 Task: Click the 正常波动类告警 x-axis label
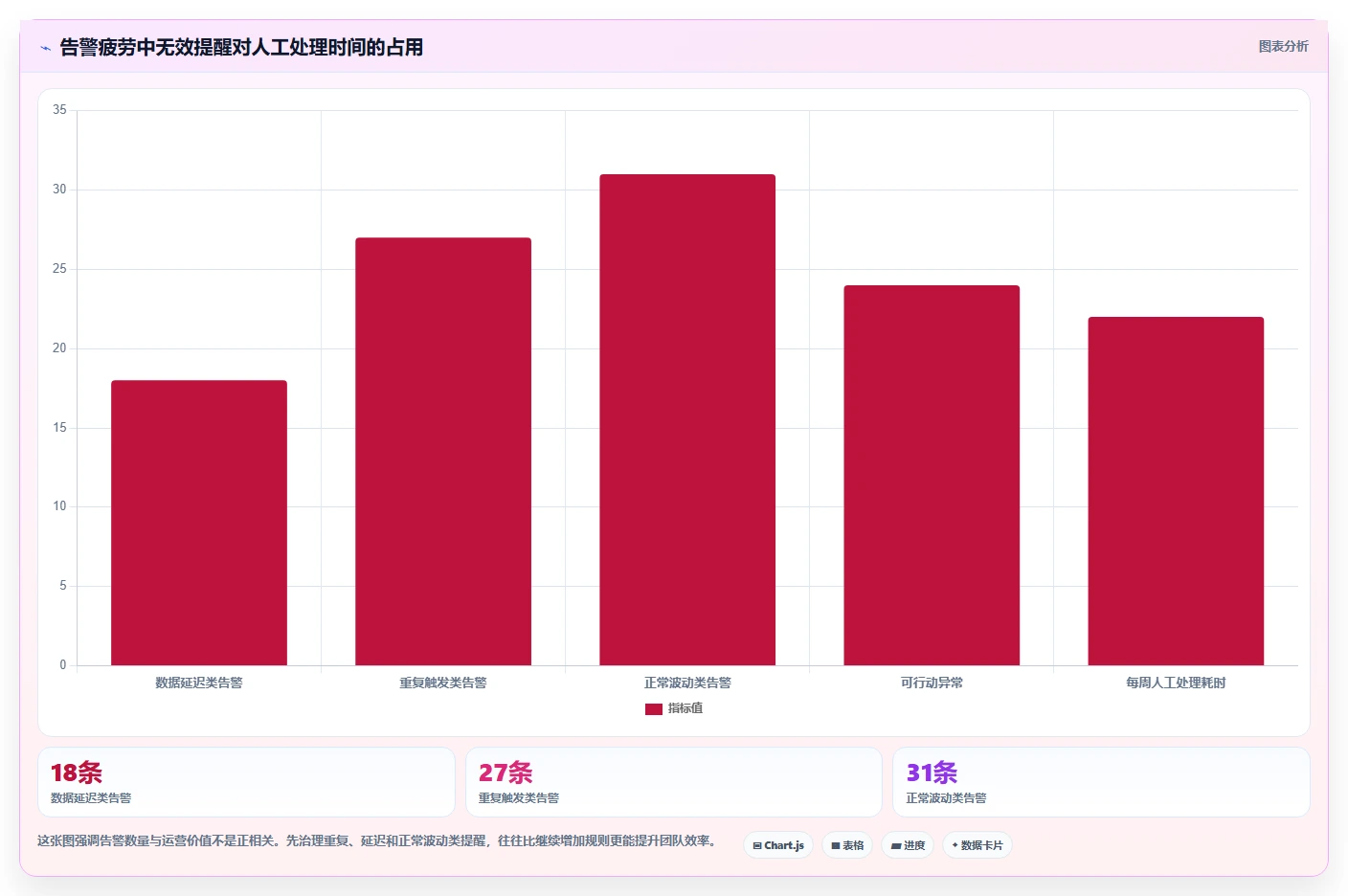(687, 683)
